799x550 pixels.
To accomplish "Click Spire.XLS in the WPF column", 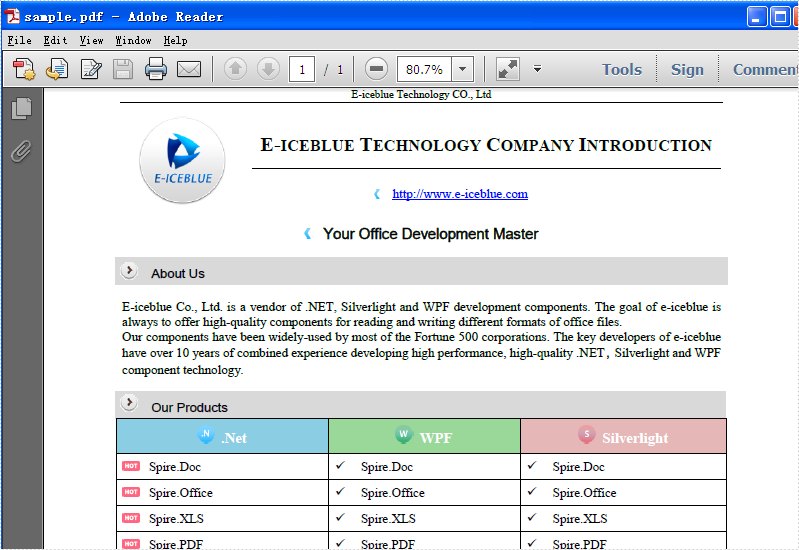I will point(388,518).
